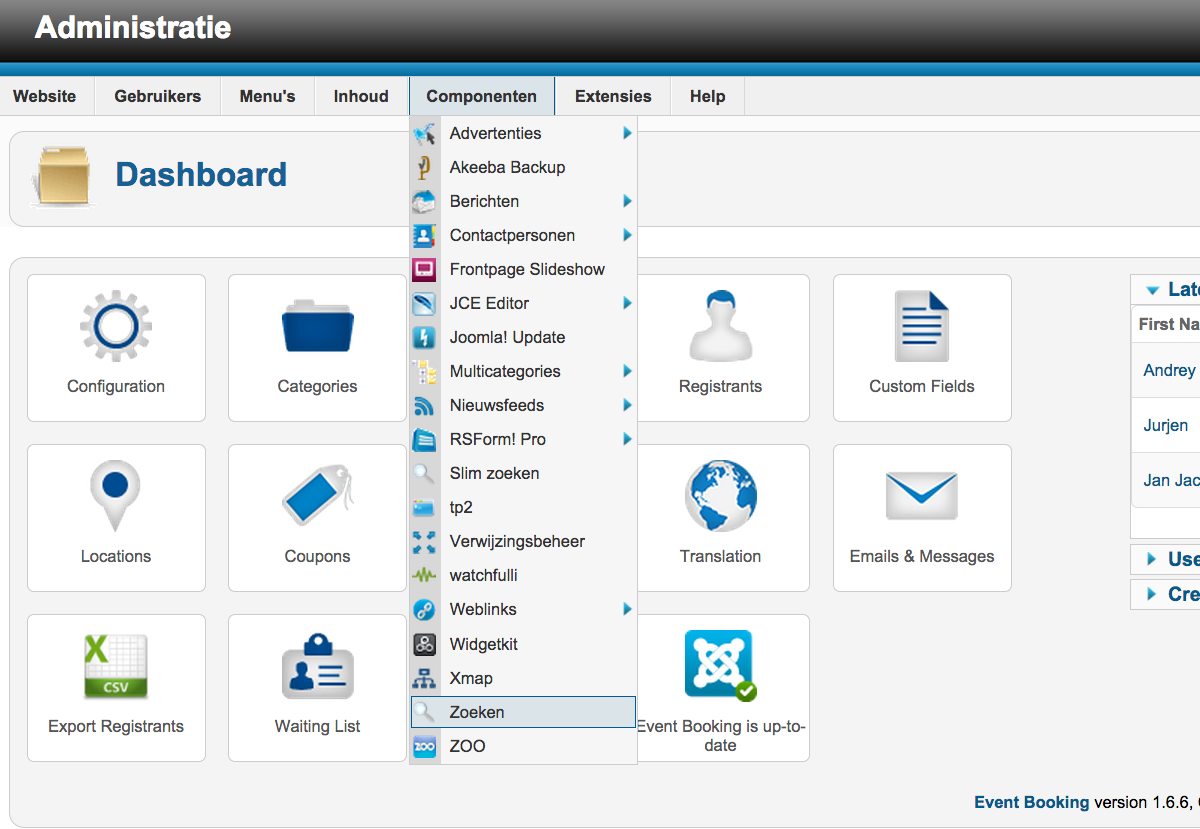
Task: Open the Configuration gear icon
Action: (116, 327)
